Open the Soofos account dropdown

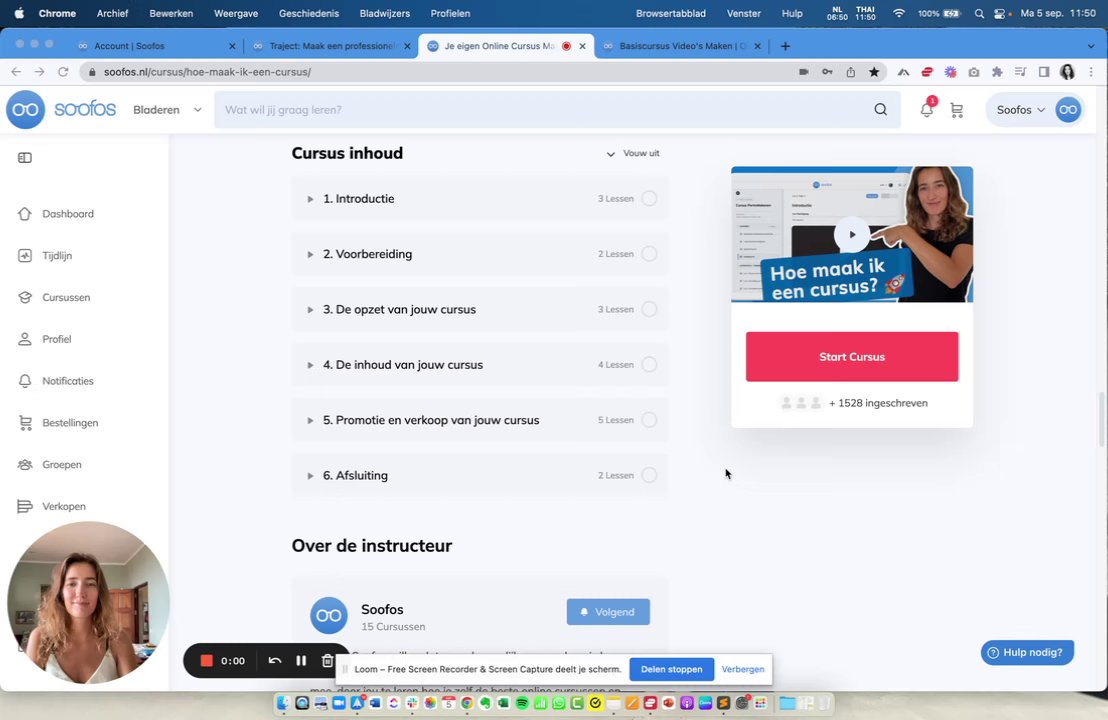point(1020,110)
